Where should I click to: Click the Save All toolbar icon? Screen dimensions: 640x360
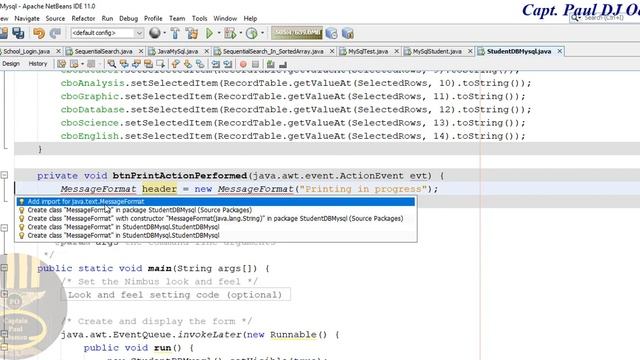(x=18, y=33)
